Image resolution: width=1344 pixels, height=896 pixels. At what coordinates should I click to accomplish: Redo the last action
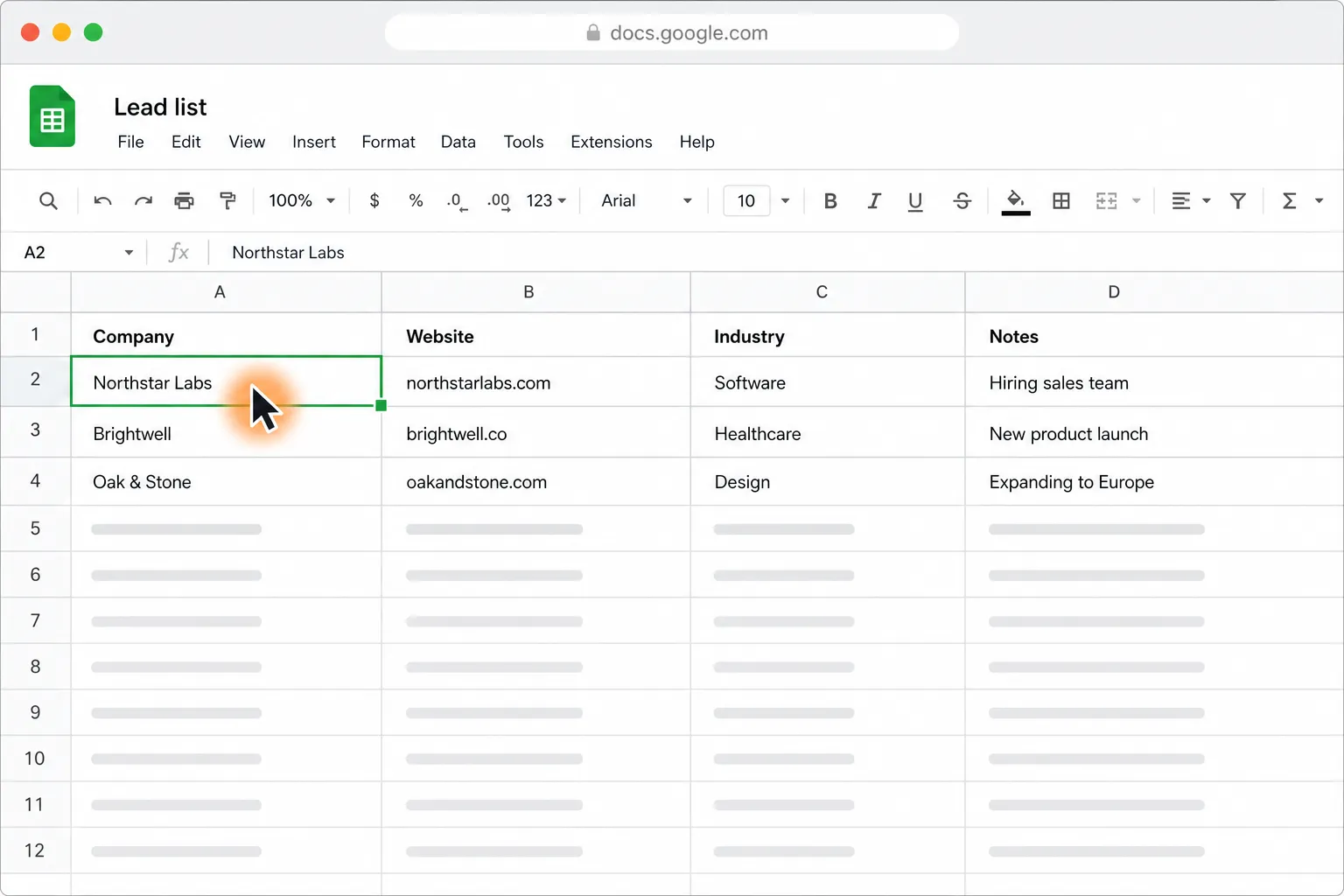click(x=143, y=201)
